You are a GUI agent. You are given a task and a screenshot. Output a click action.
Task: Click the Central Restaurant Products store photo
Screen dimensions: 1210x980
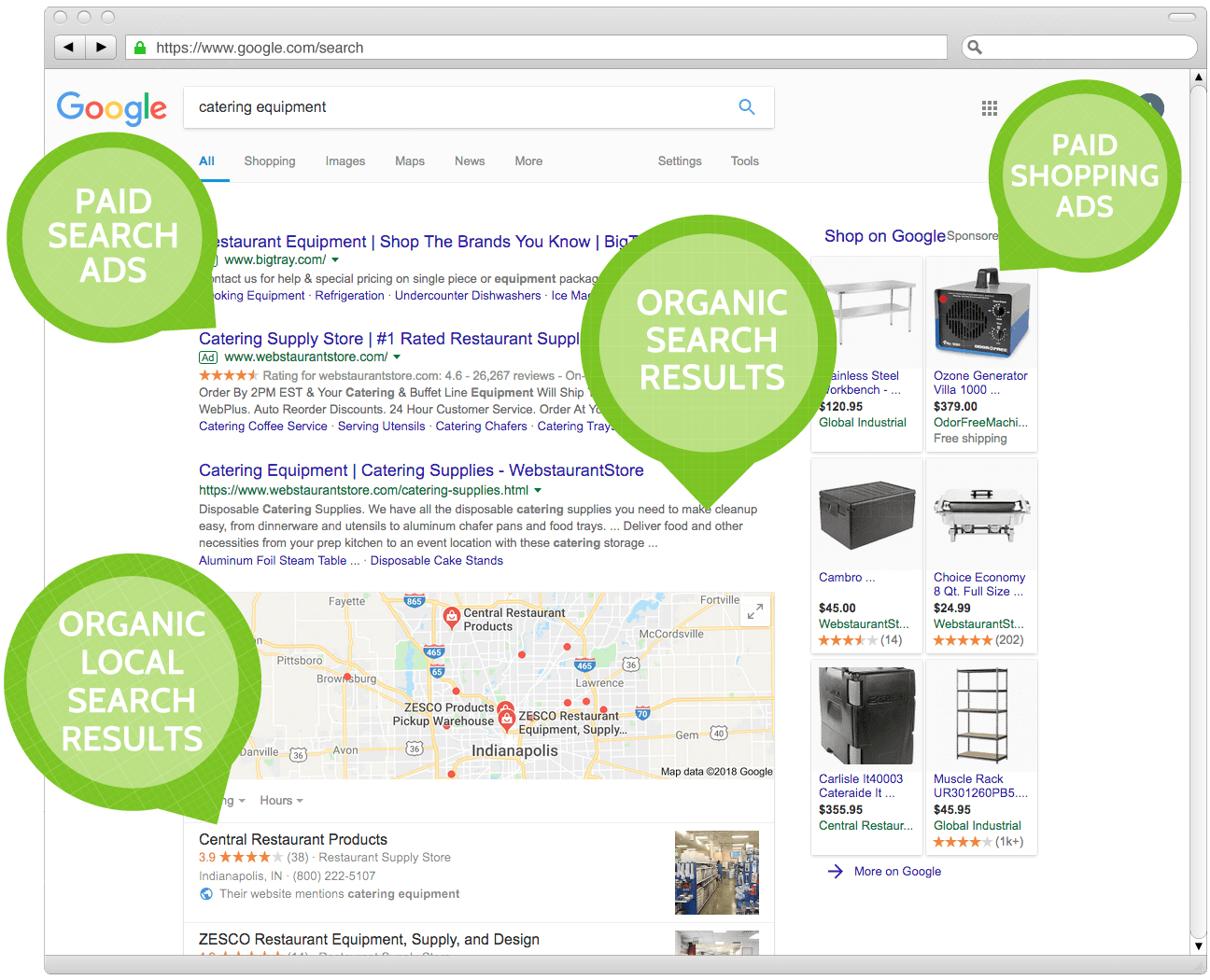(717, 873)
